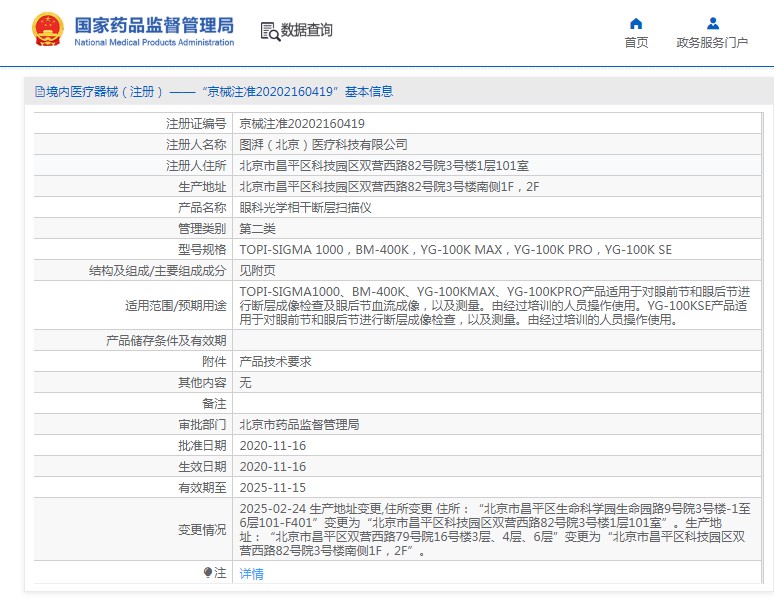774x600 pixels.
Task: Click the document icon before 境内医疗器械
Action: [39, 92]
